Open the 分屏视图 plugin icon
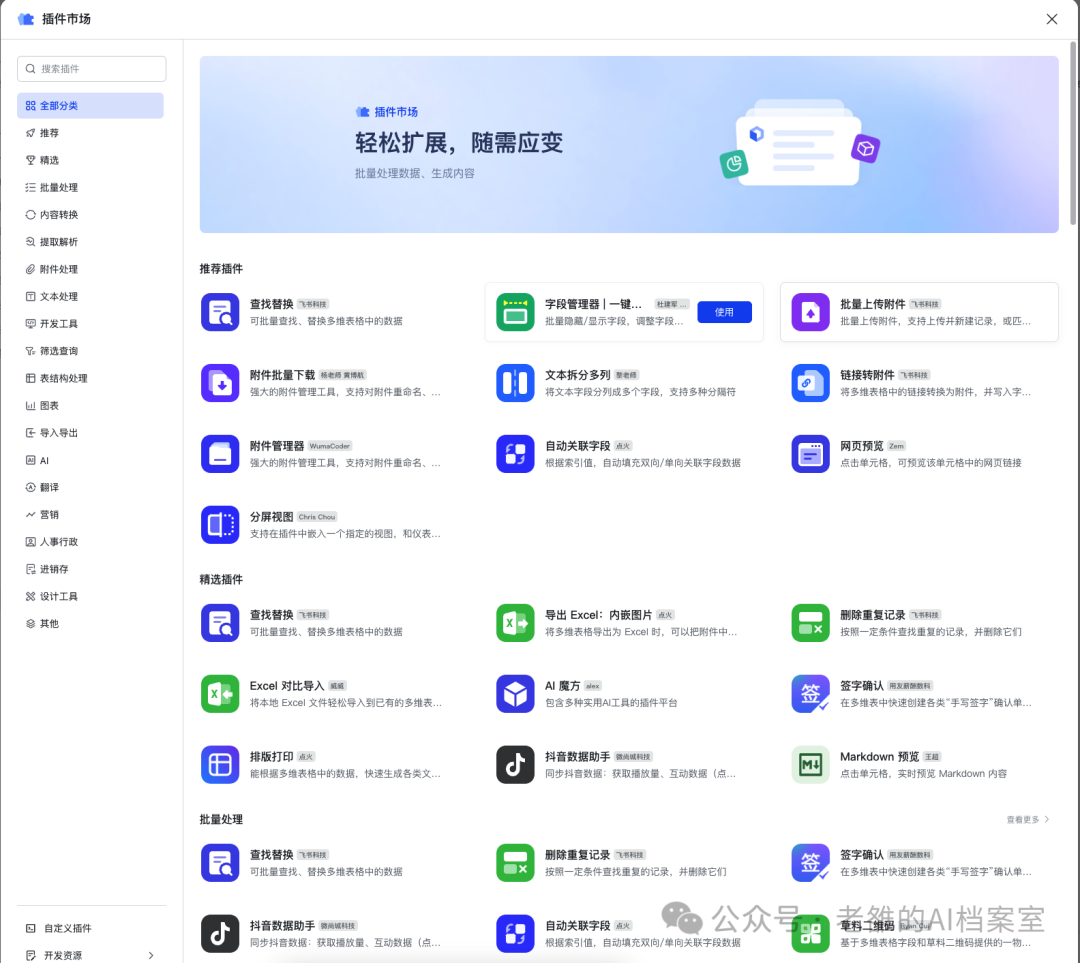 [220, 525]
